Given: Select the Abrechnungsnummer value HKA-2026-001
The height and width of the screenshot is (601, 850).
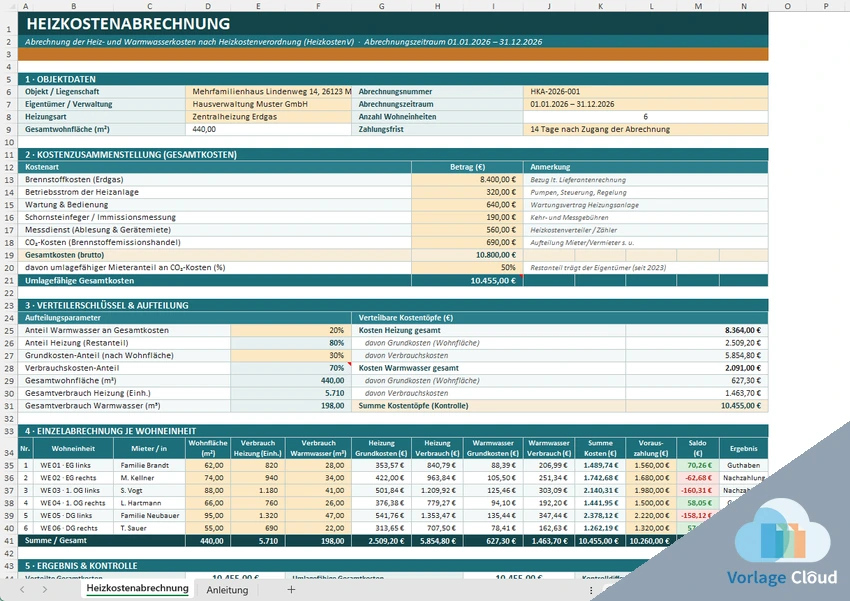Looking at the screenshot, I should (646, 92).
